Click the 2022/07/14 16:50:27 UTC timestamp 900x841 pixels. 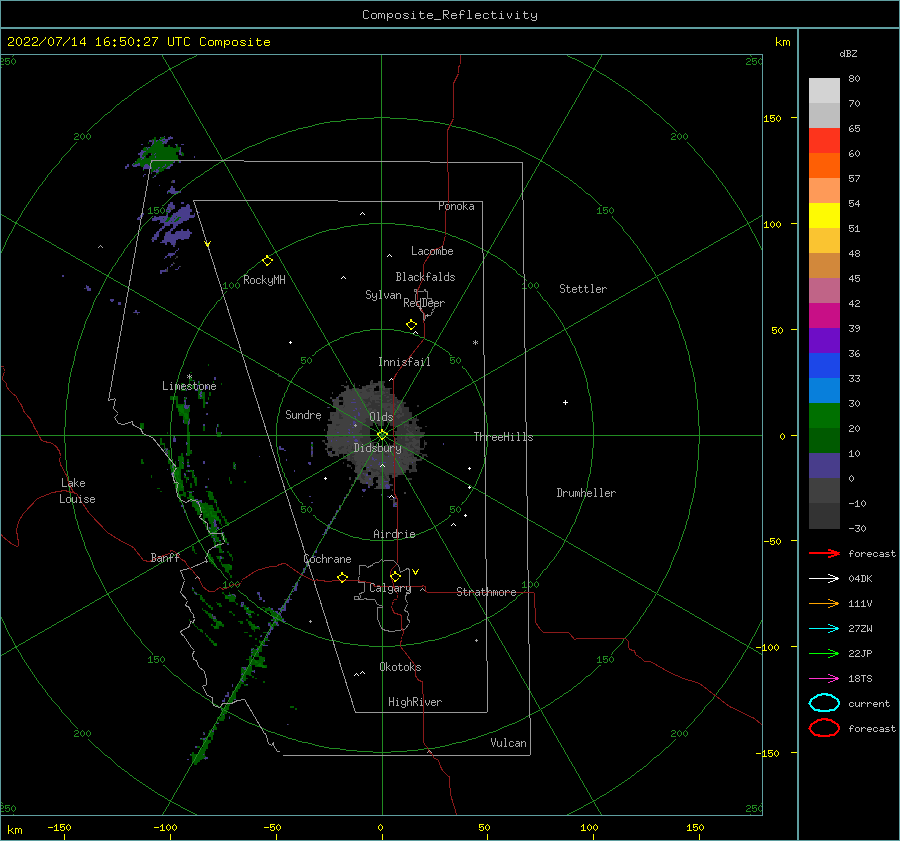coord(99,42)
